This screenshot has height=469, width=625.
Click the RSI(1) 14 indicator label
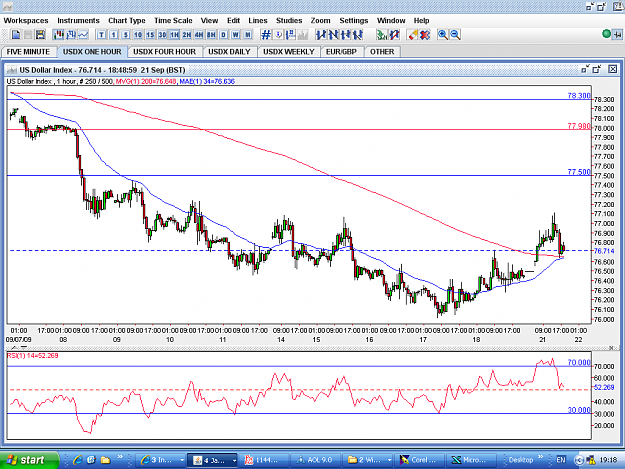pos(33,355)
